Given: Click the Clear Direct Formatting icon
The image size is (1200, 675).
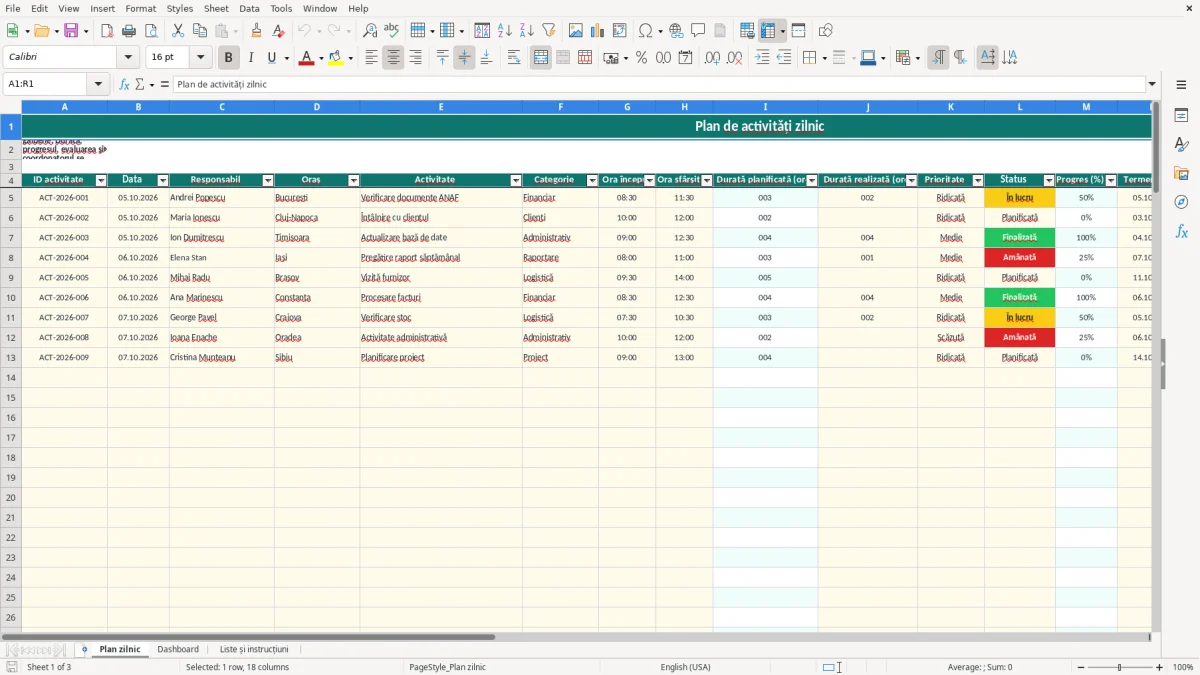Looking at the screenshot, I should [x=278, y=31].
